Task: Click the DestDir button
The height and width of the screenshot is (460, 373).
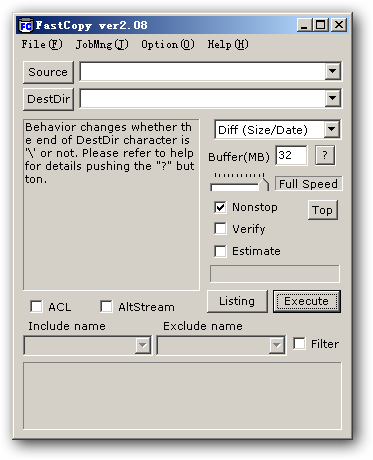Action: point(48,99)
